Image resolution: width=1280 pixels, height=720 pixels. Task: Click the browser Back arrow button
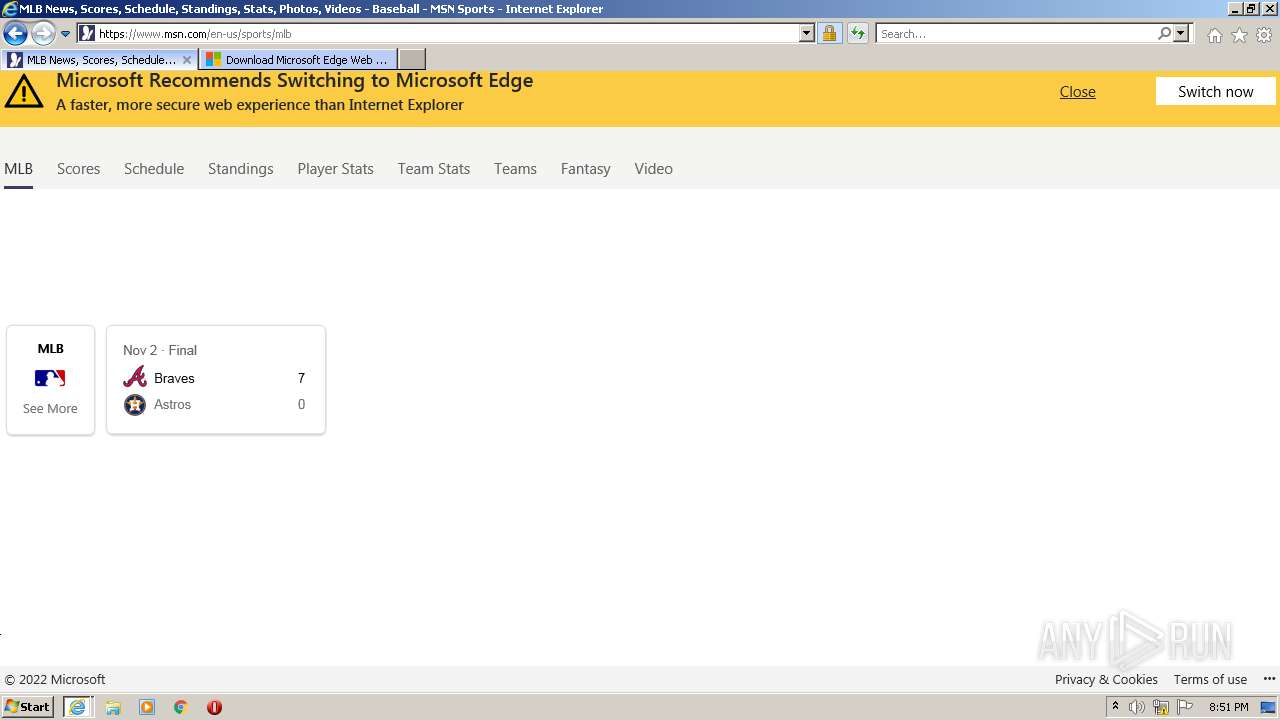coord(15,33)
